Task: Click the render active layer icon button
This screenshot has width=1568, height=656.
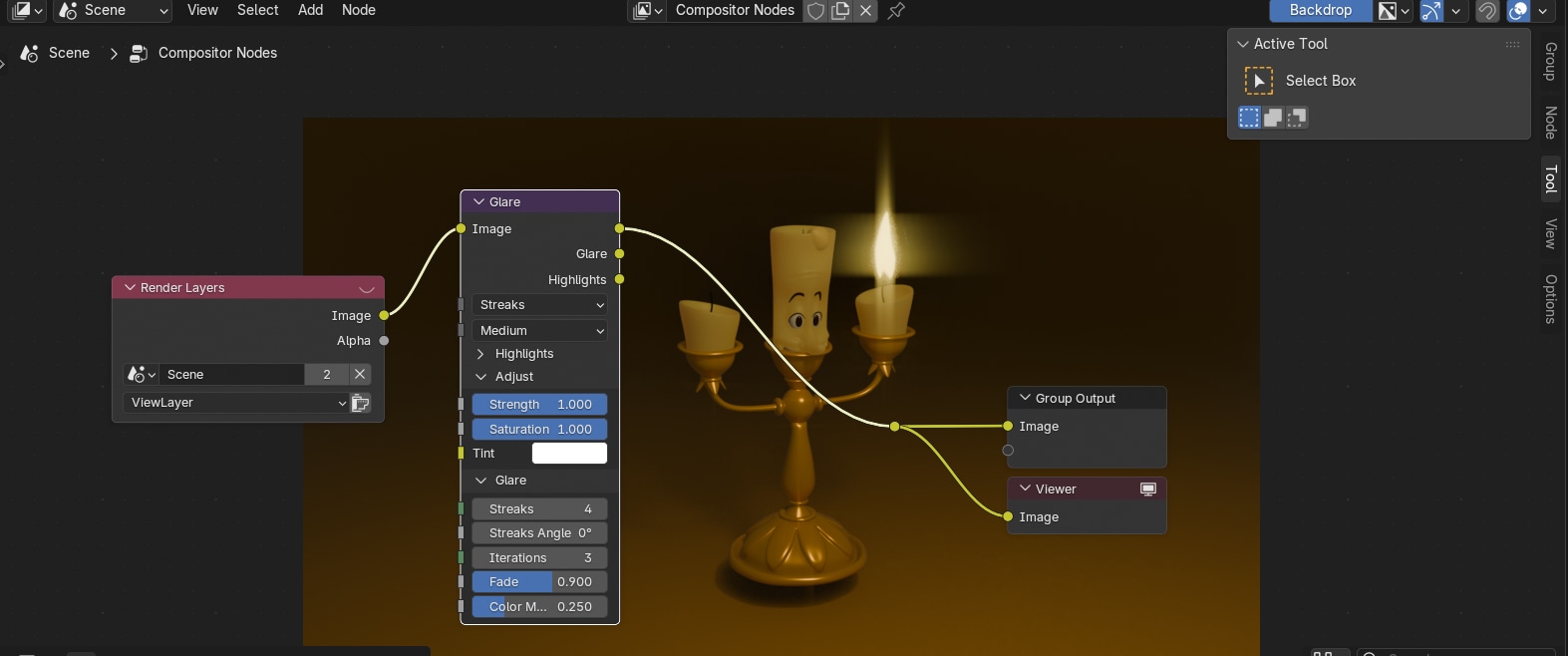Action: [361, 403]
